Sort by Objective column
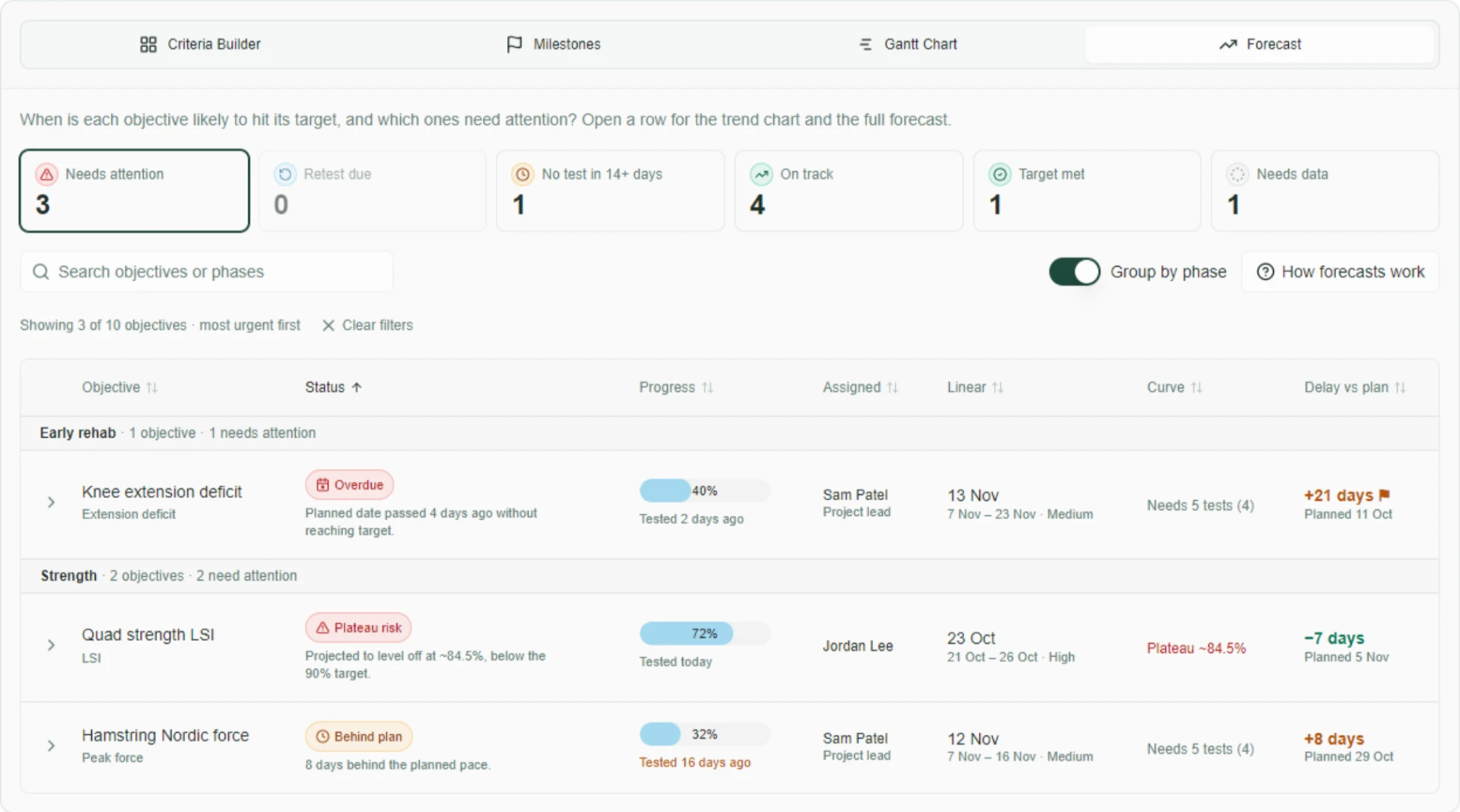The width and height of the screenshot is (1460, 812). coord(119,388)
